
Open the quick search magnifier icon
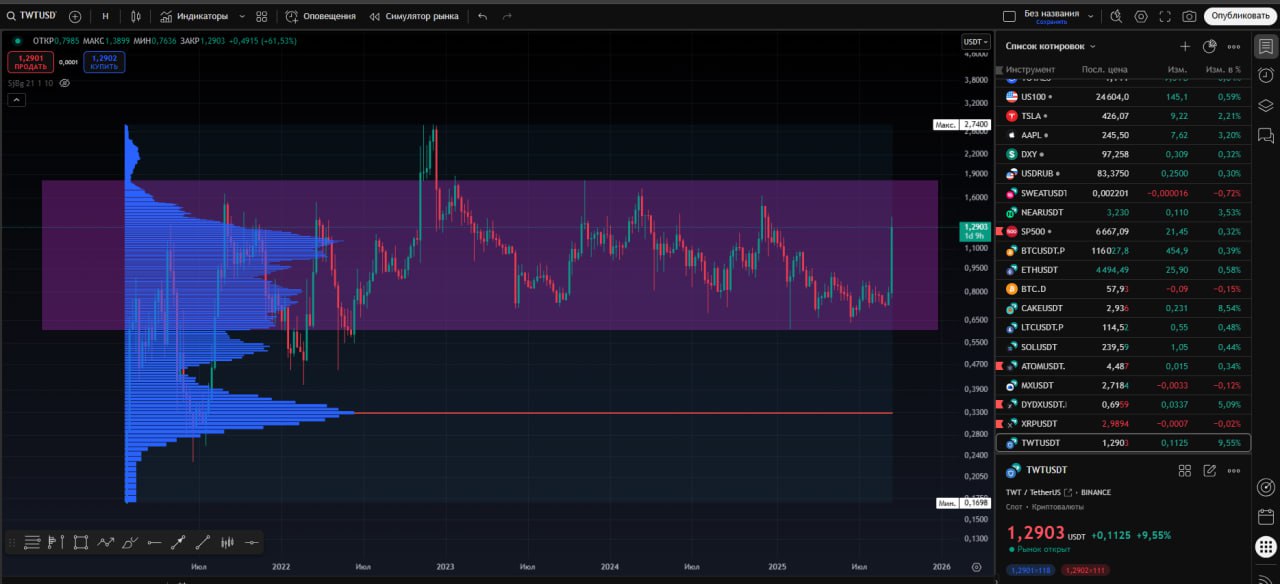tap(1115, 16)
